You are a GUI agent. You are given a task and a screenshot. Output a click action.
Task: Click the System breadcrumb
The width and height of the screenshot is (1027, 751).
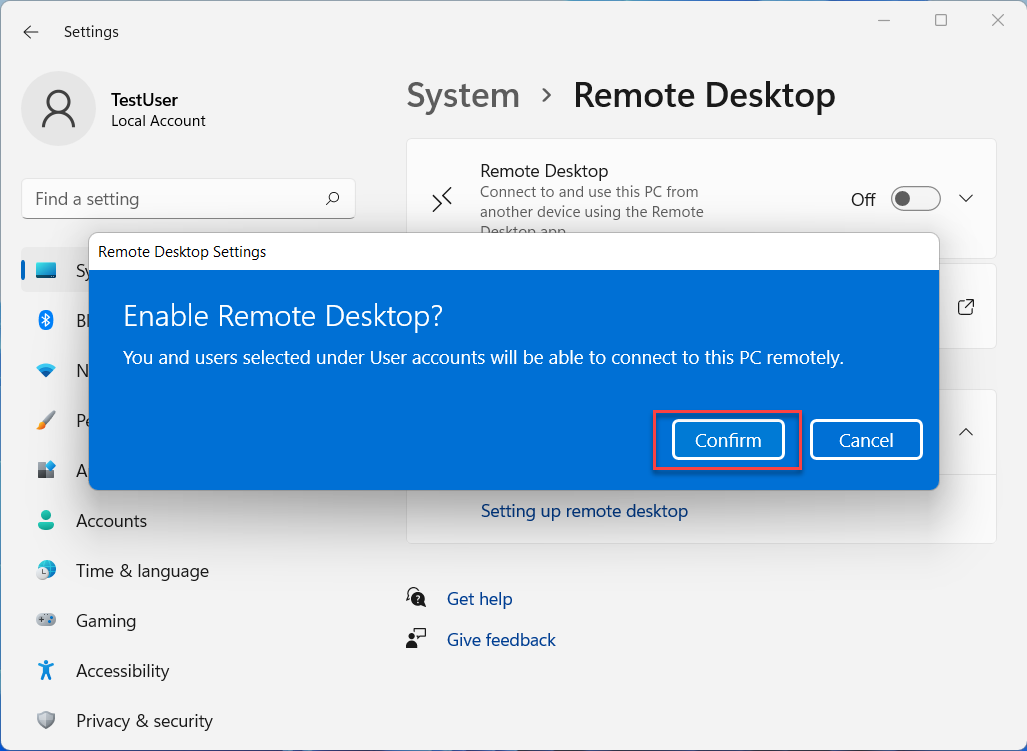coord(463,96)
